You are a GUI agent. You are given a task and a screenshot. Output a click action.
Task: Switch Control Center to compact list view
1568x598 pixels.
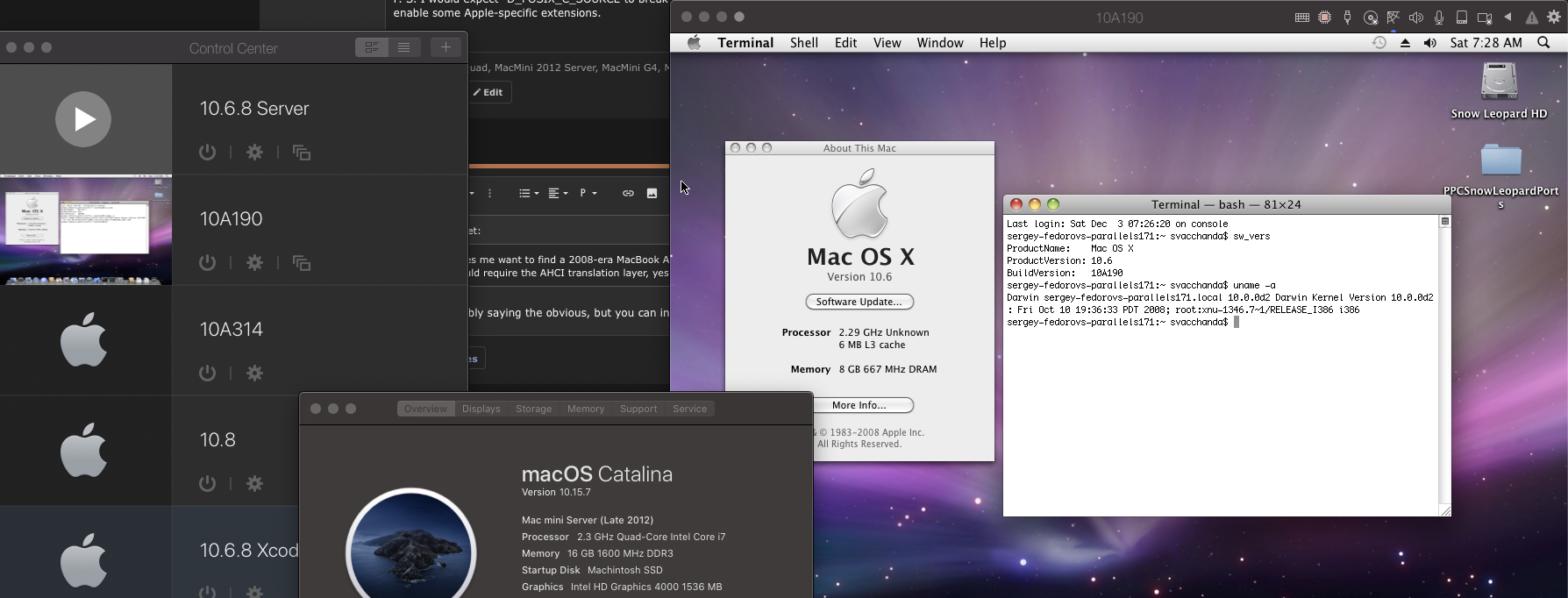pos(404,47)
